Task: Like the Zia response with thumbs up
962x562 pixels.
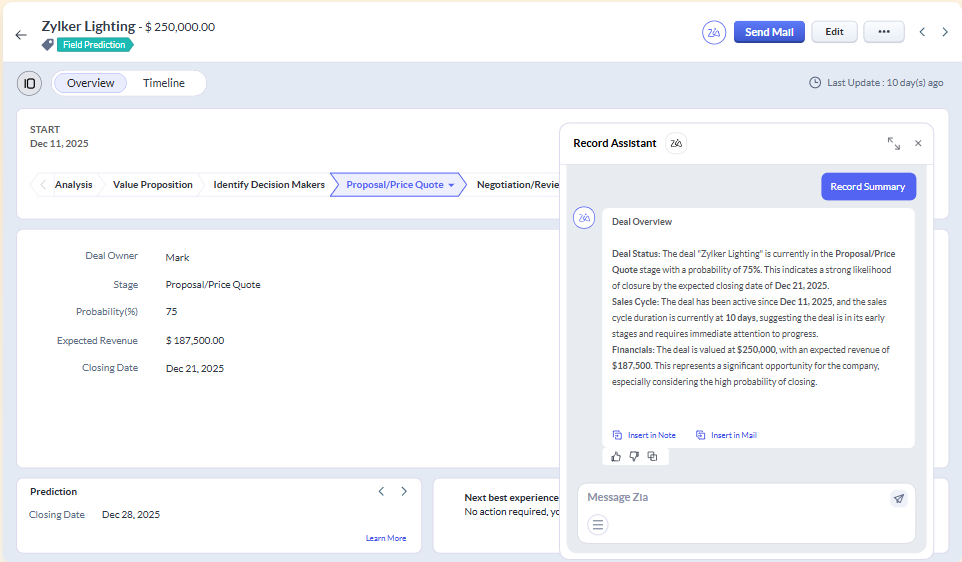Action: coord(616,456)
